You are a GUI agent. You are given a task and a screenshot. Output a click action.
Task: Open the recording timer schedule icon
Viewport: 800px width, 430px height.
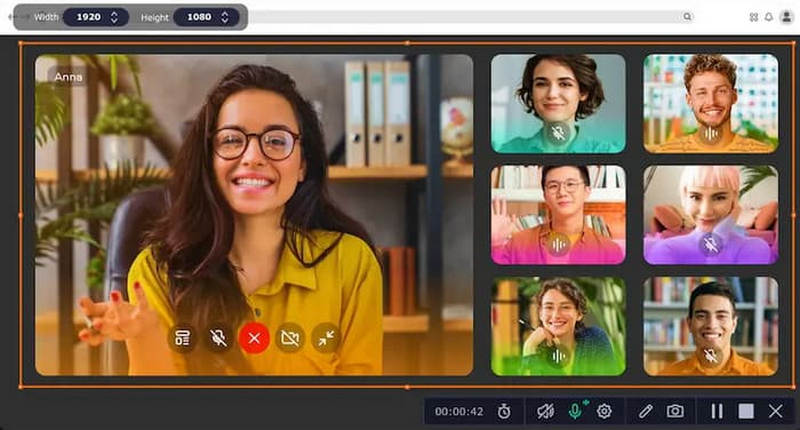tap(505, 411)
